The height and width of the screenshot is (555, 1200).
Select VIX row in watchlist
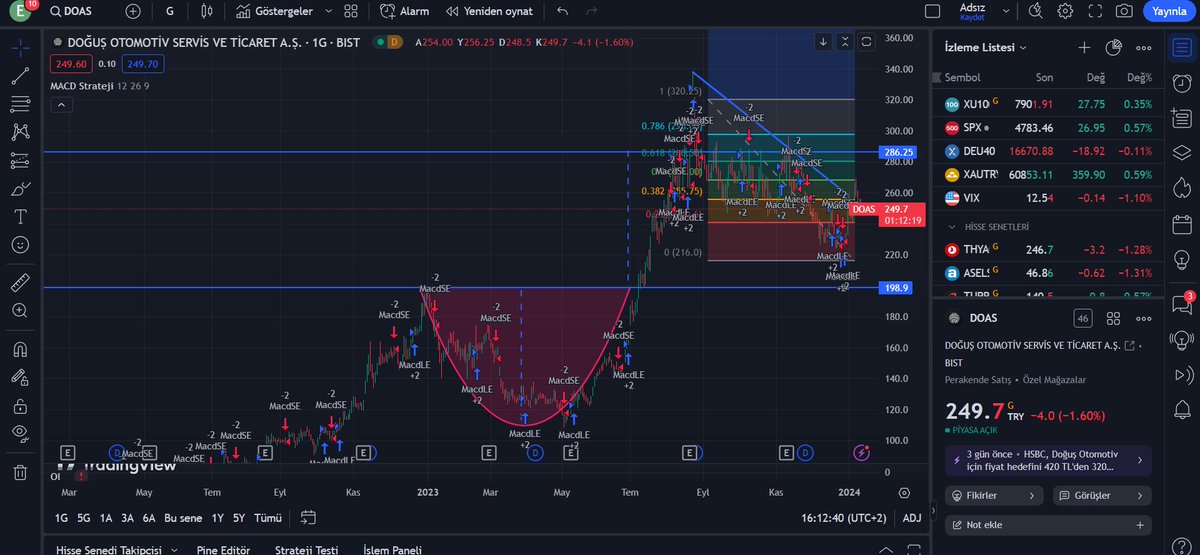tap(1047, 198)
